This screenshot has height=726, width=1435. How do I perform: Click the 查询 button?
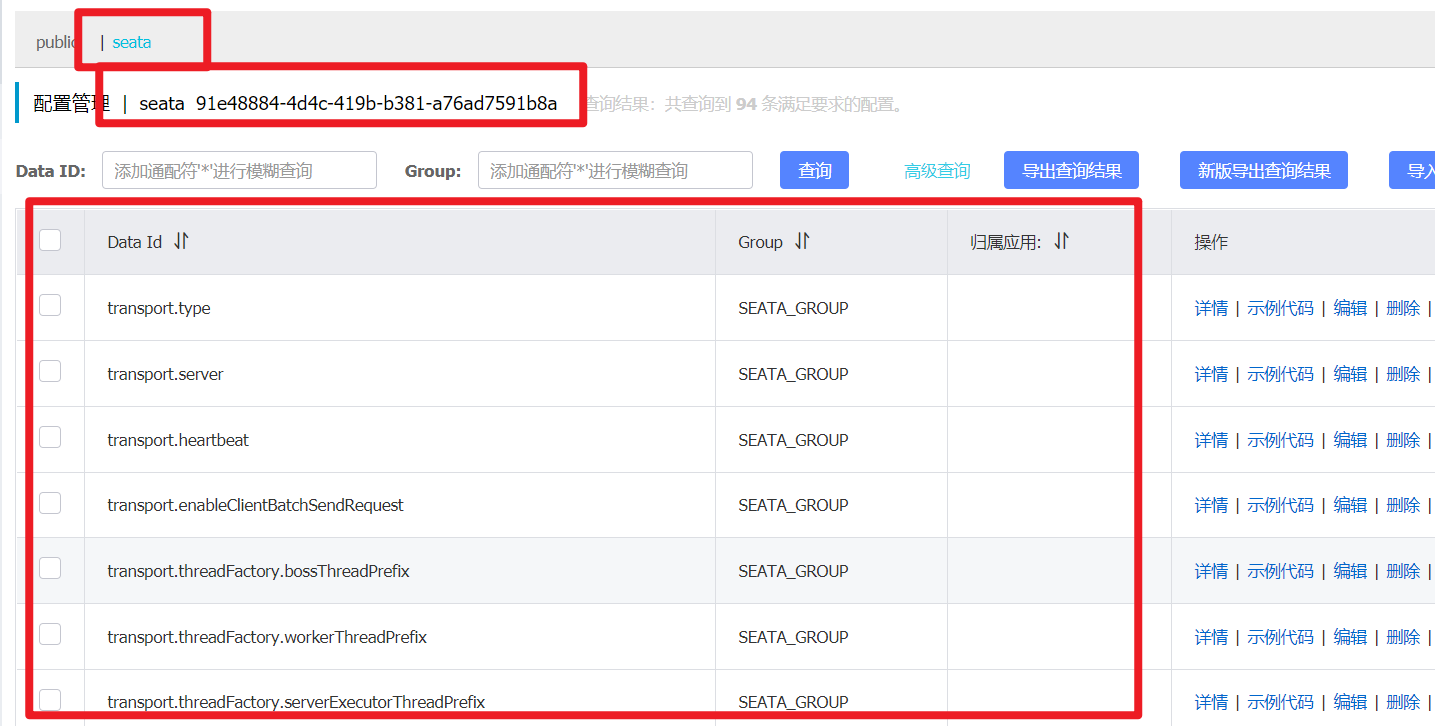[814, 170]
